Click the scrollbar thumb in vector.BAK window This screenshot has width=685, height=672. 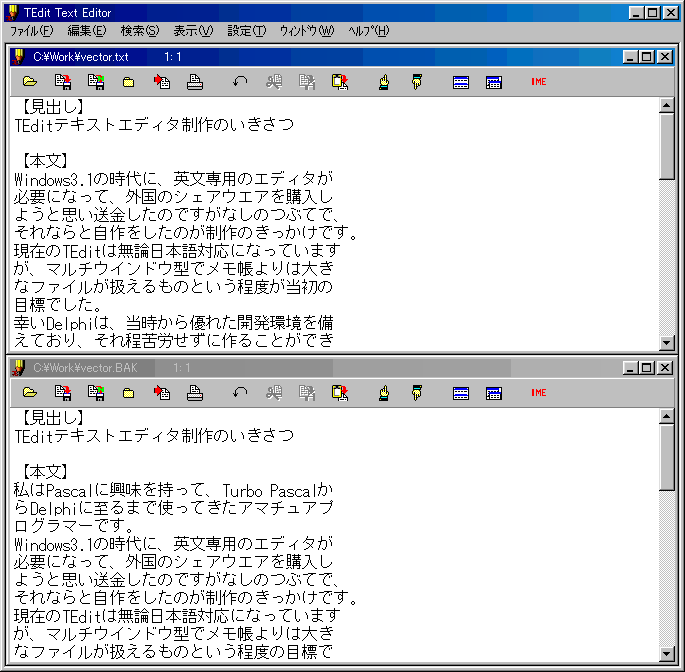pos(666,457)
